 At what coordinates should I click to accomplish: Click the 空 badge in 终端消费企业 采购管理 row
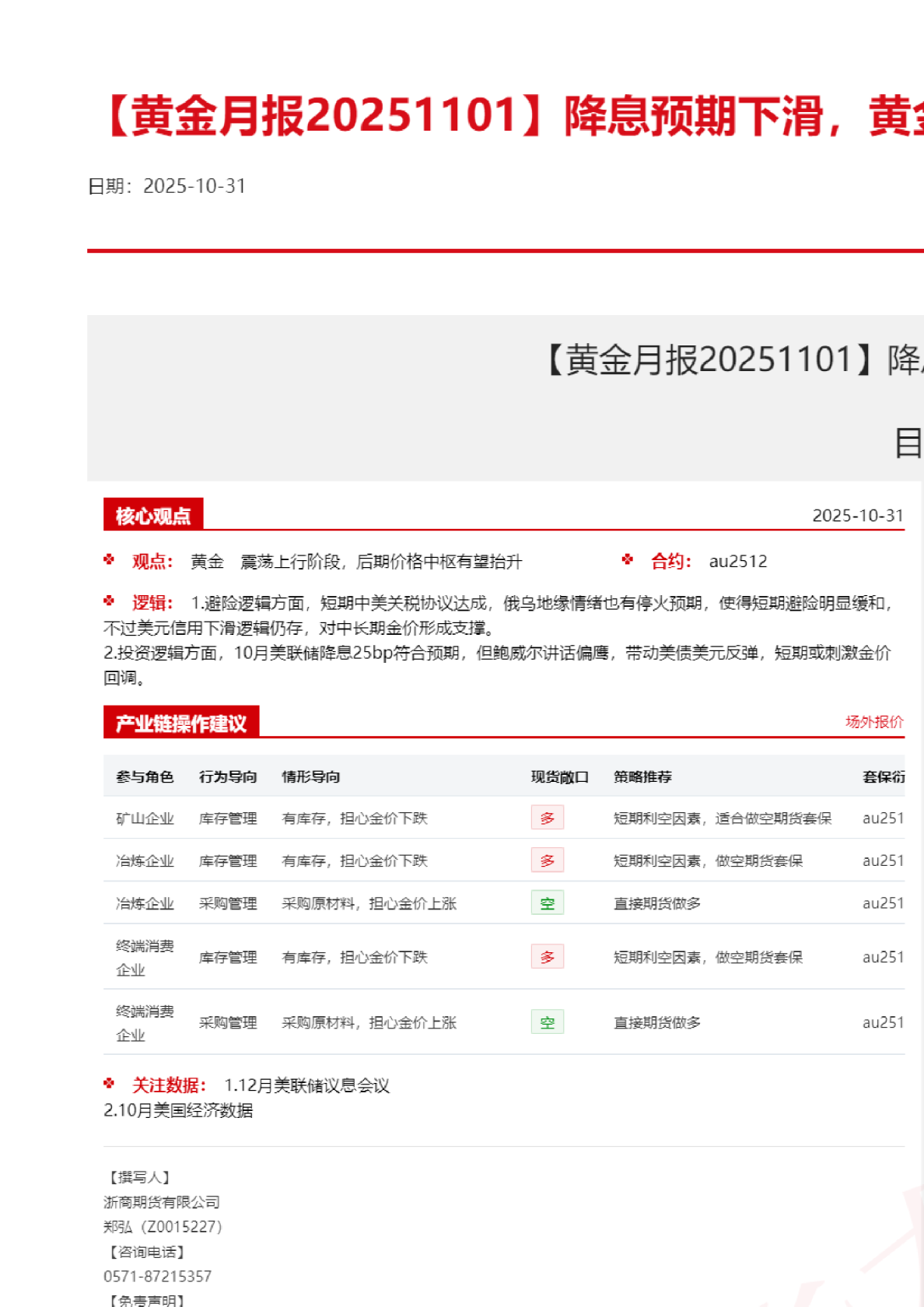point(547,1022)
